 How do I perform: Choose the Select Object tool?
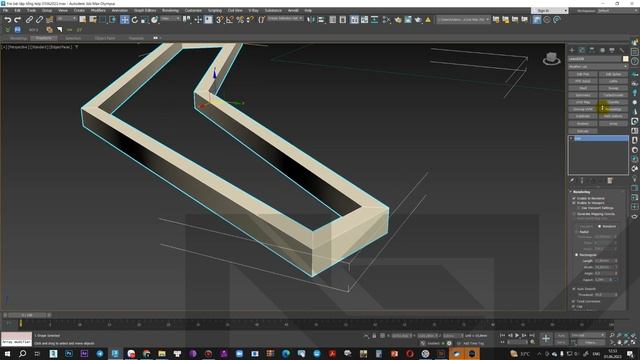83,20
